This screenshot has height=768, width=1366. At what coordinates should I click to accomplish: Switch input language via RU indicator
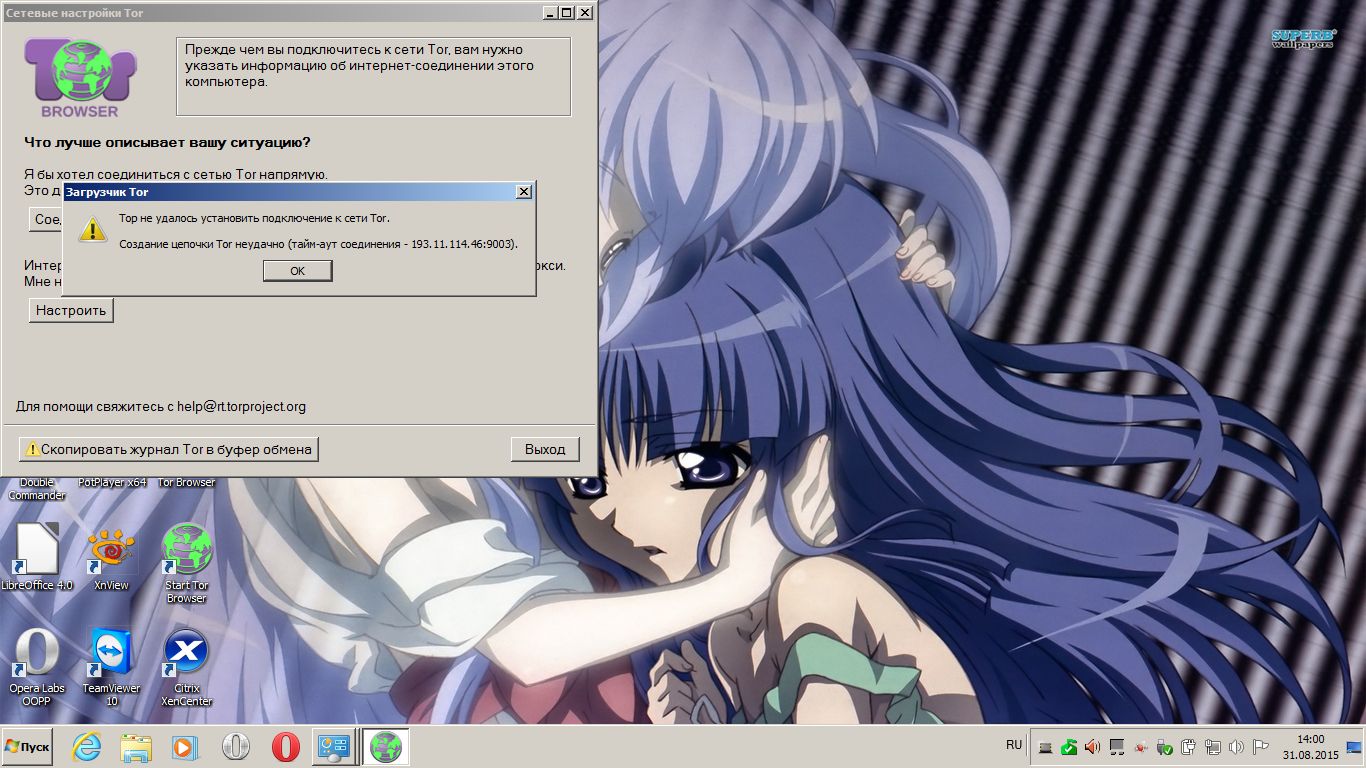(x=1014, y=745)
